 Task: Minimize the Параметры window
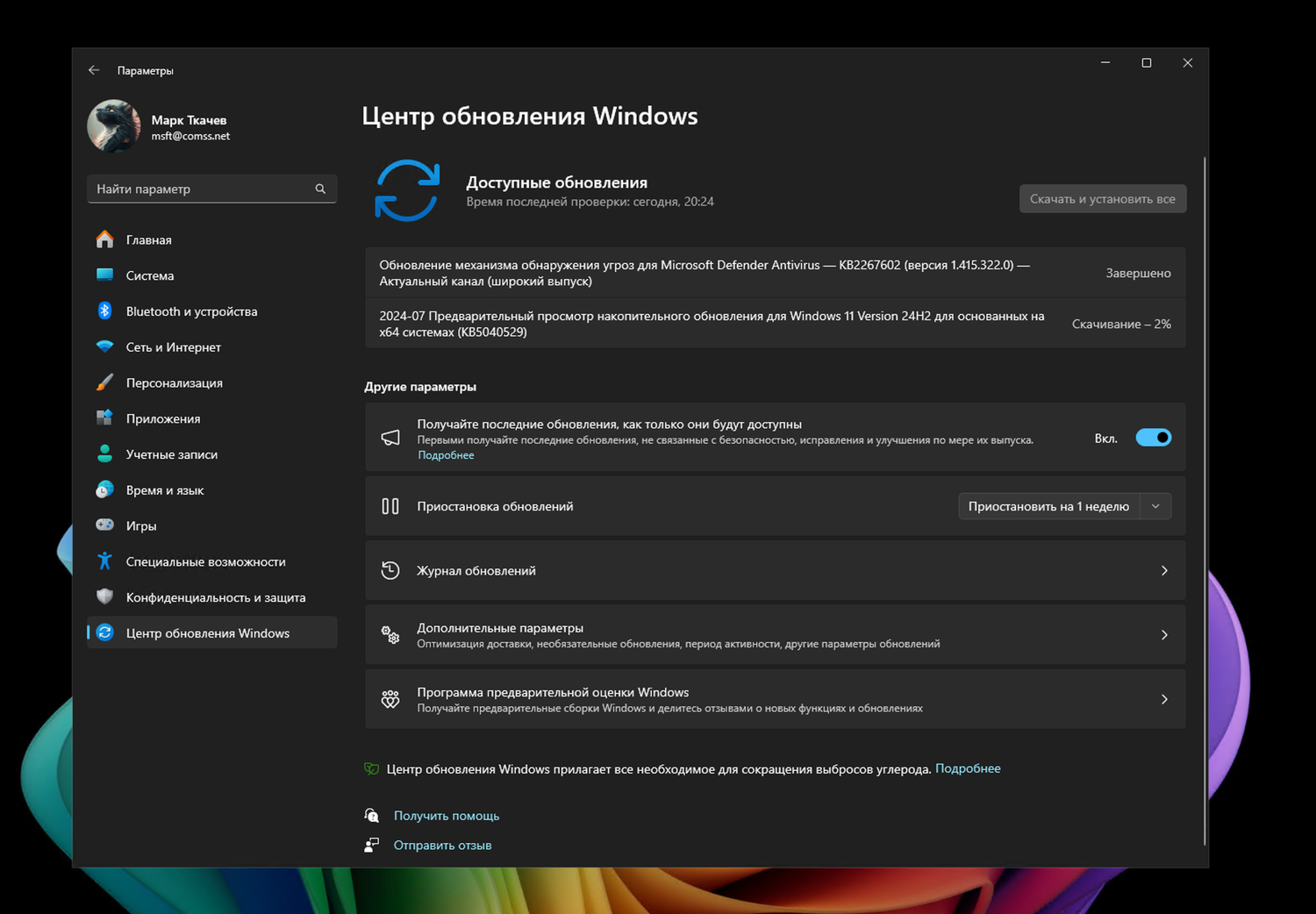[1105, 63]
